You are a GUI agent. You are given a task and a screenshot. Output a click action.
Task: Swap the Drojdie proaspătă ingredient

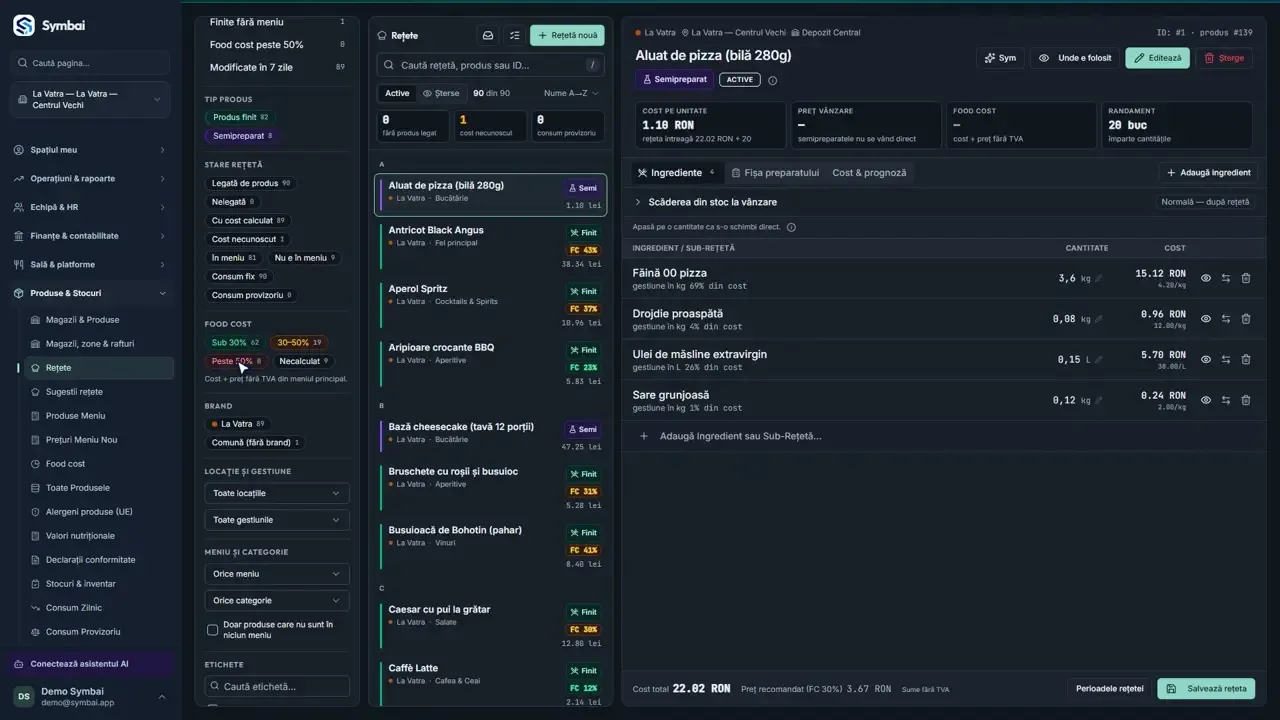1226,319
